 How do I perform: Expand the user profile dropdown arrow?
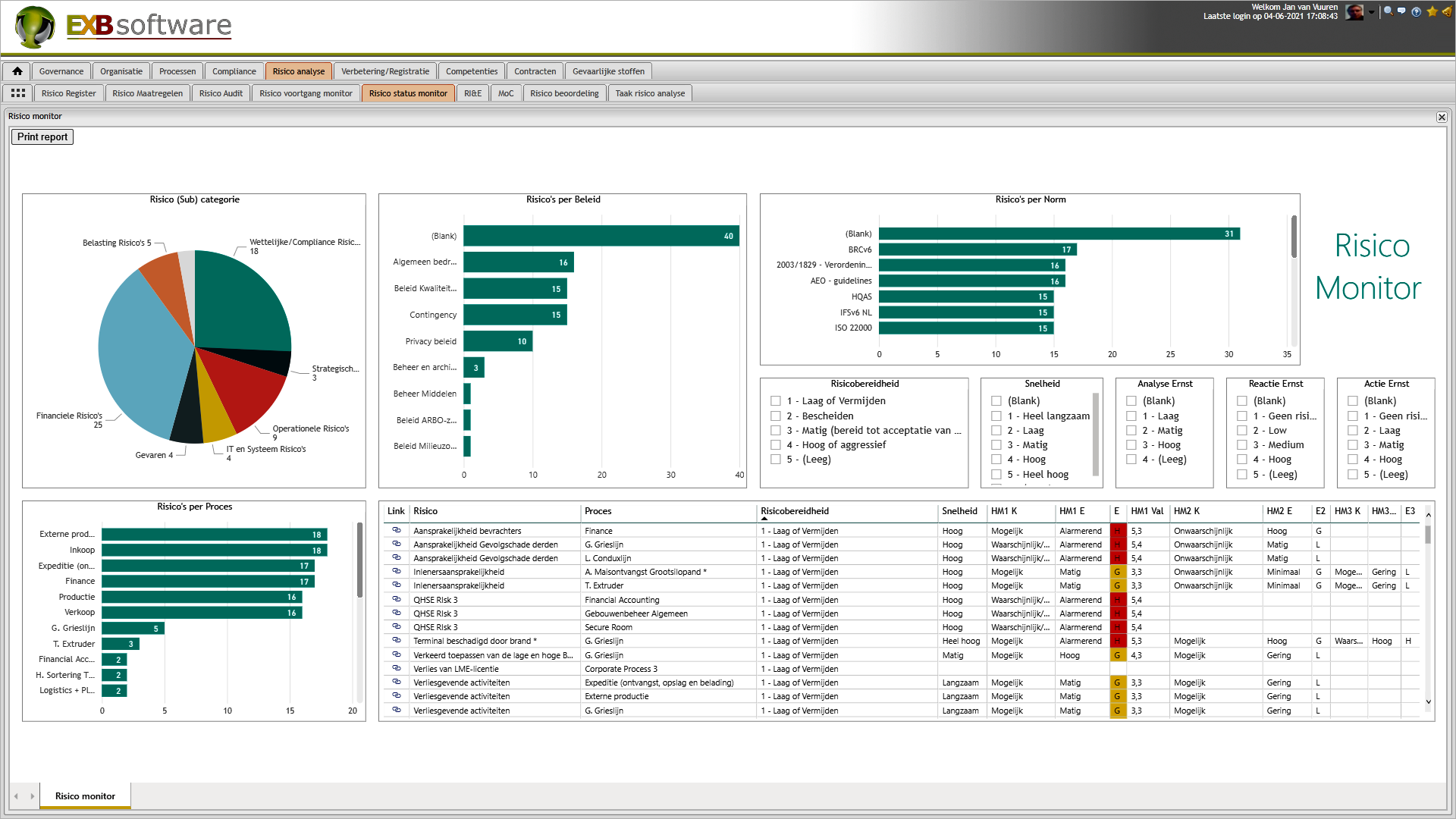(x=1371, y=12)
